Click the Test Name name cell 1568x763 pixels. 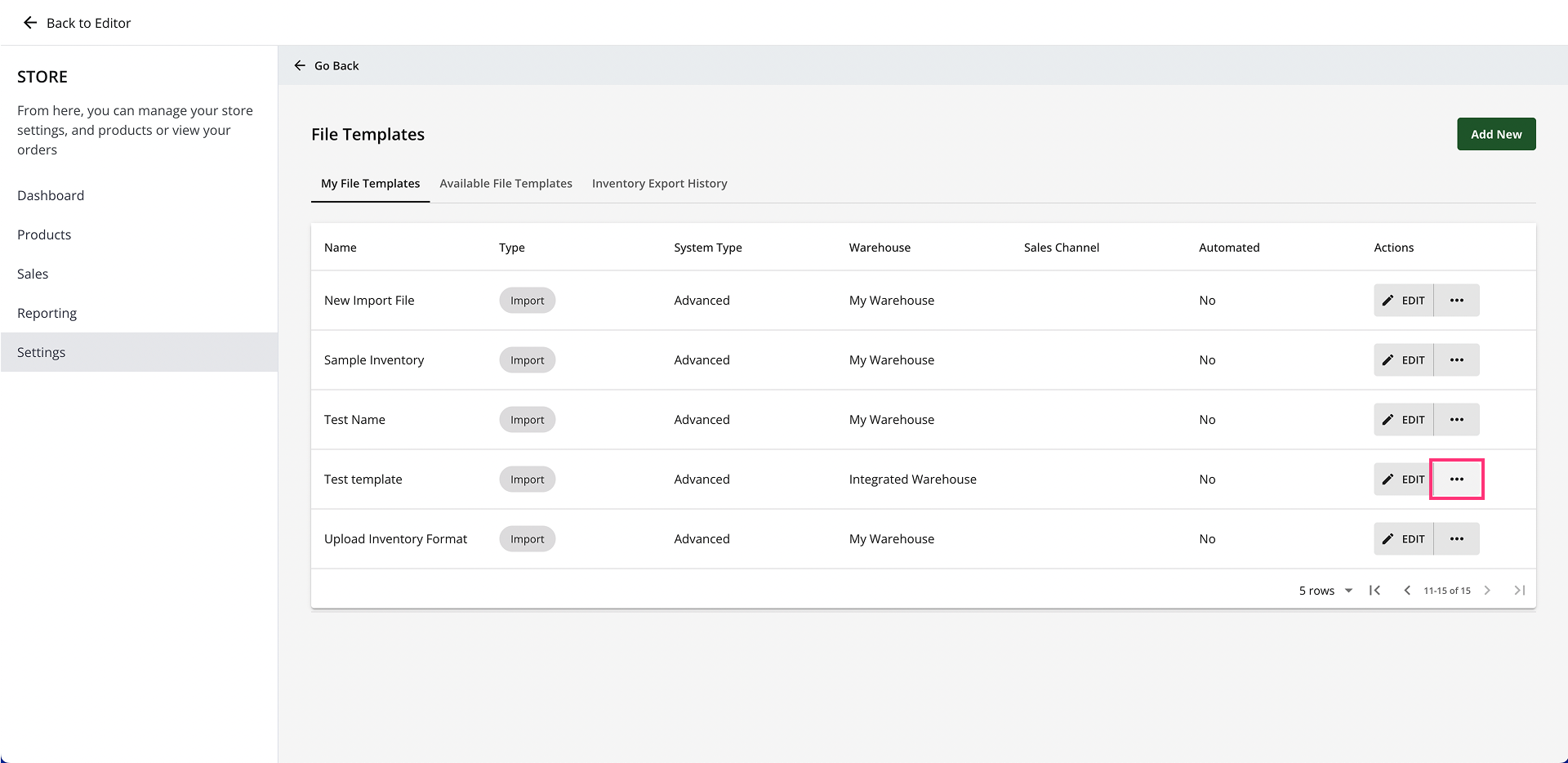354,420
